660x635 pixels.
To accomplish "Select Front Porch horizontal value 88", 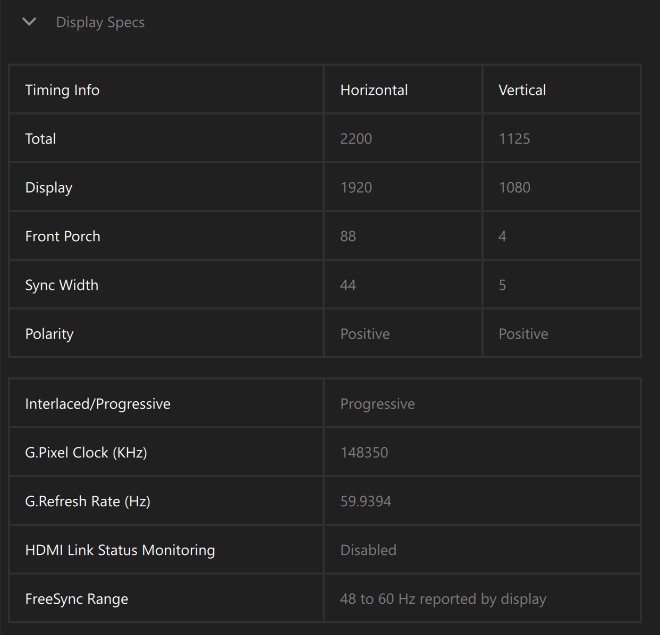I will (x=348, y=236).
